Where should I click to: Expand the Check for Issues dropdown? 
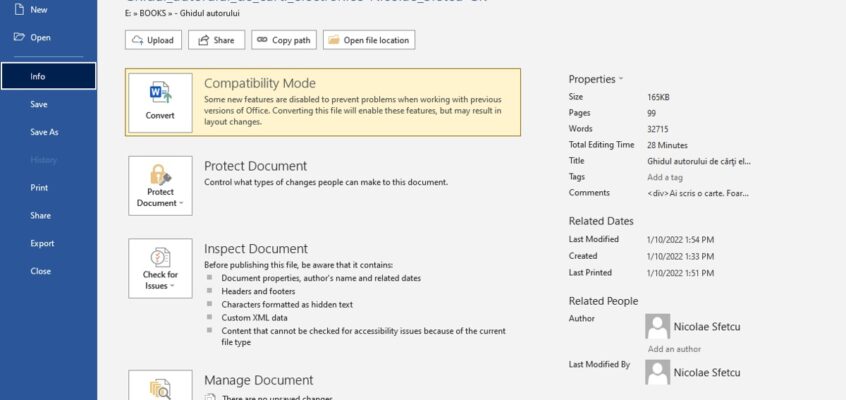point(160,268)
